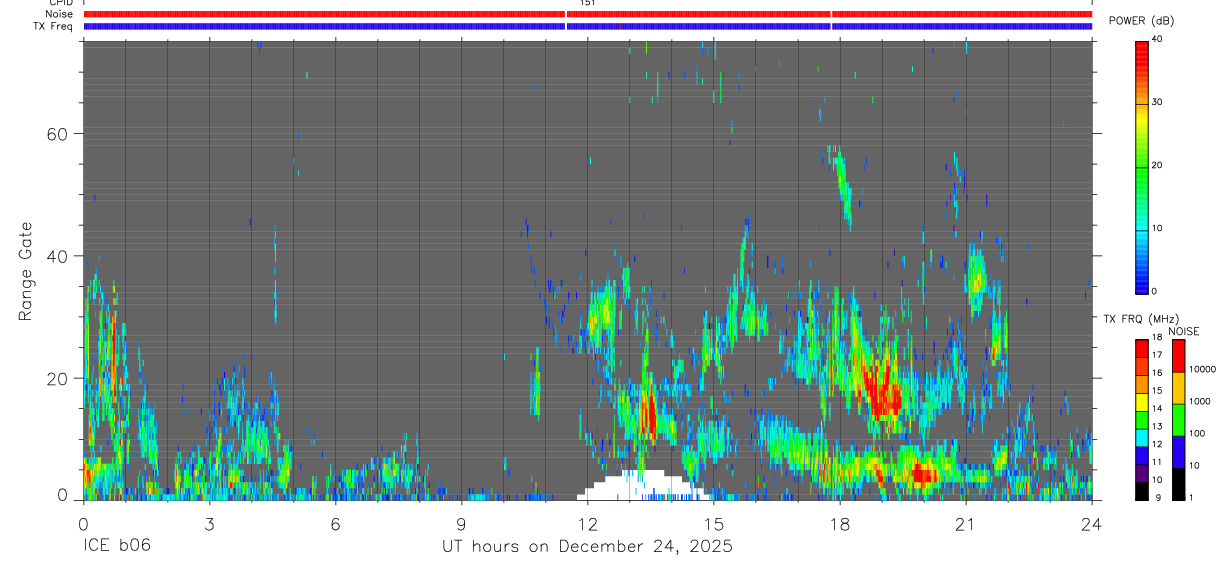Click the "CPID" row label at top
The width and height of the screenshot is (1228, 567).
60,3
